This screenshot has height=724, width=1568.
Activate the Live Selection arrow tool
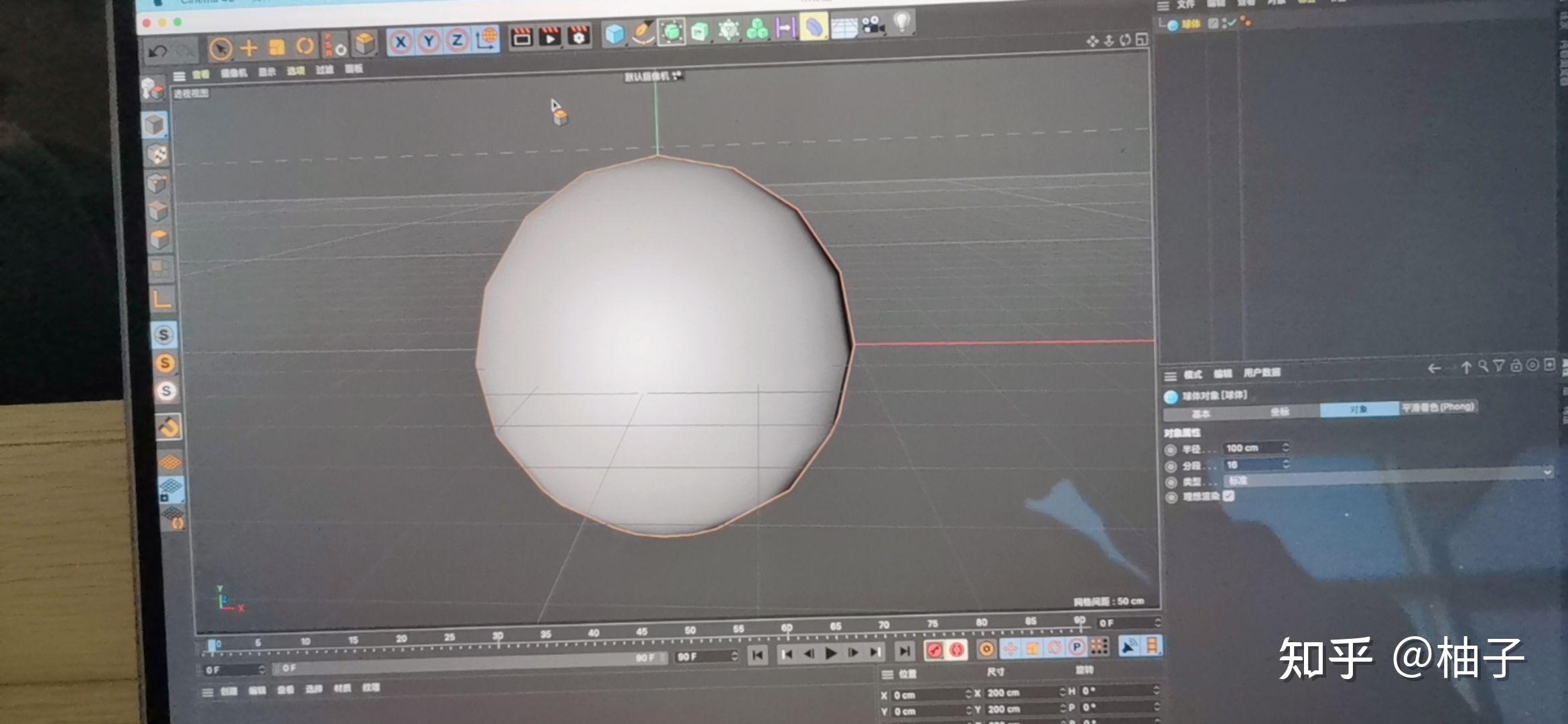221,48
